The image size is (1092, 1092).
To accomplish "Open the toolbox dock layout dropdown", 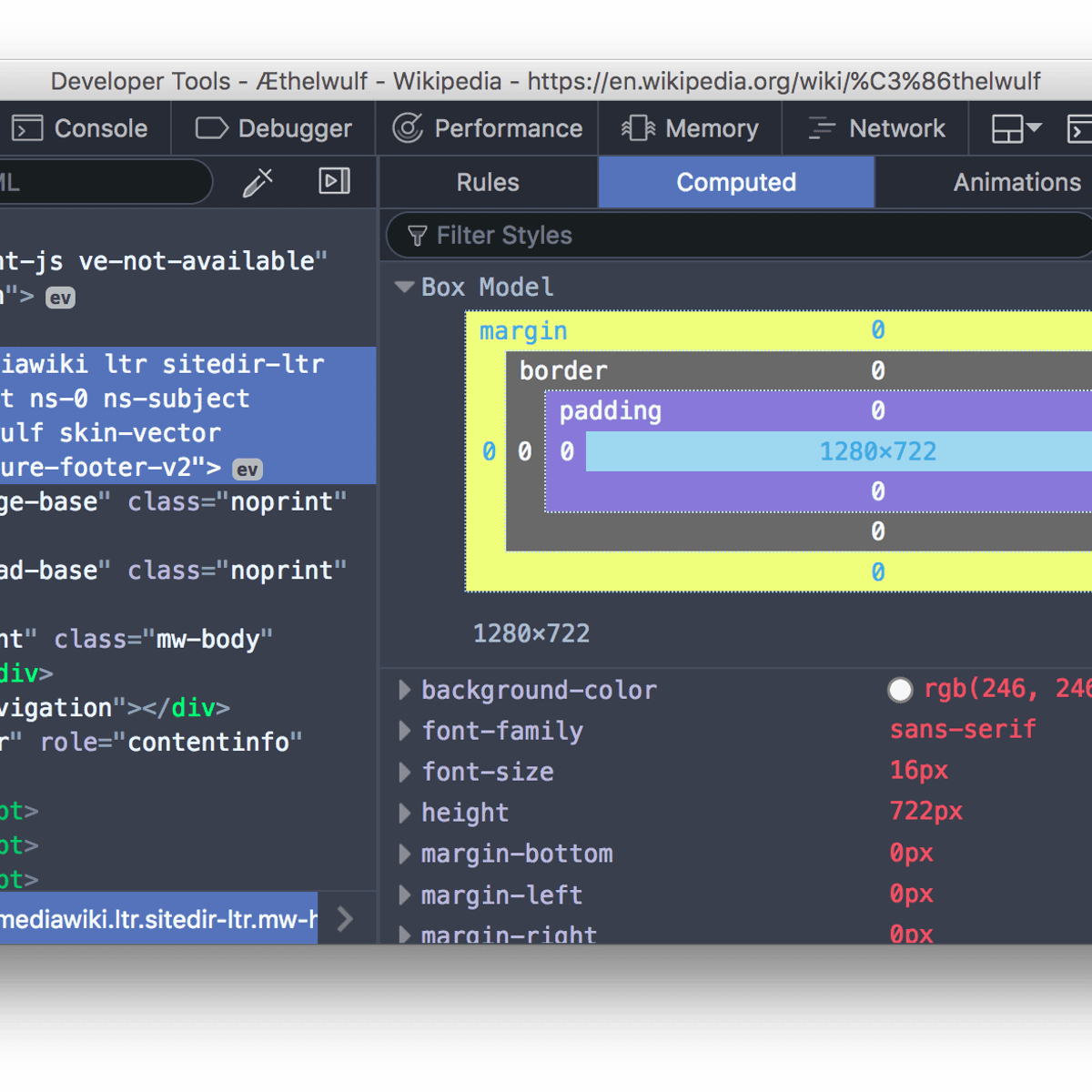I will 1016,128.
